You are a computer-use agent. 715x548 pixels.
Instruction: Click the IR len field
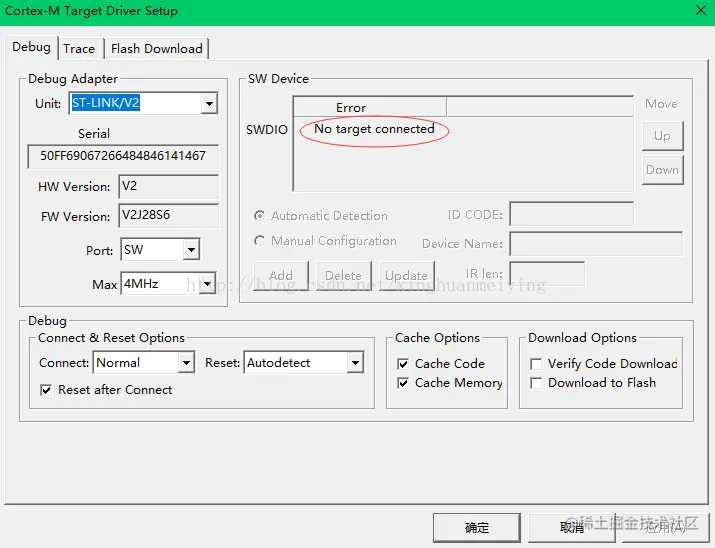pyautogui.click(x=547, y=274)
